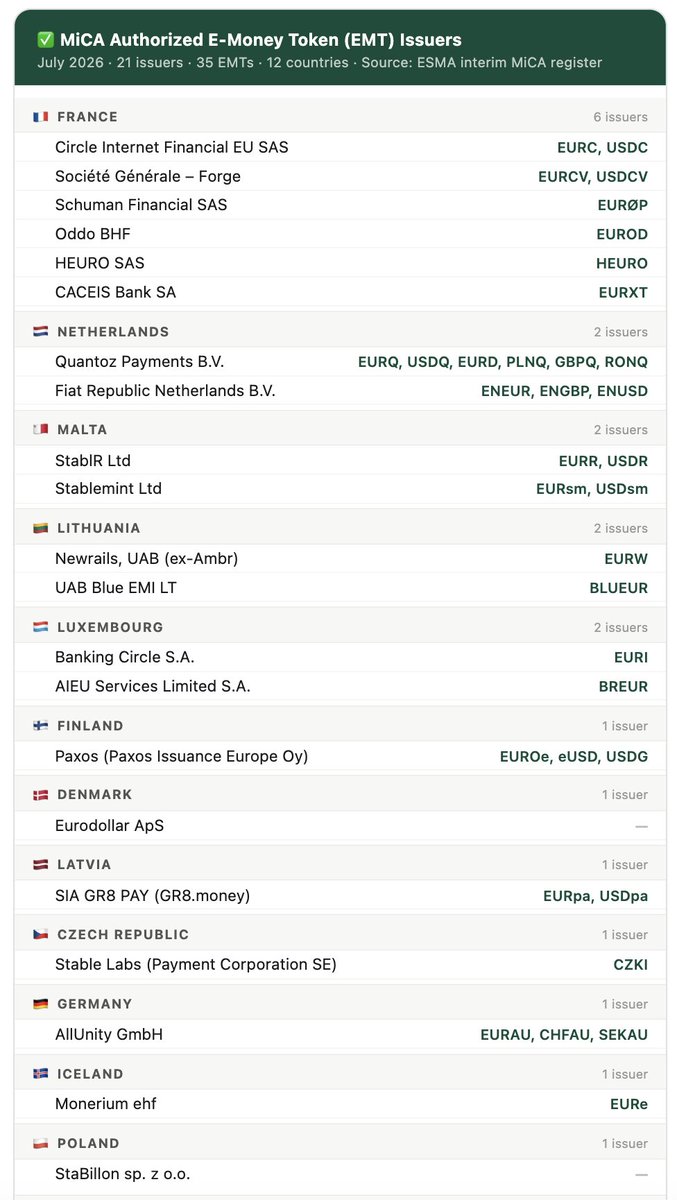Image resolution: width=677 pixels, height=1200 pixels.
Task: Select Quantoz Payments B.V. issuer
Action: 139,361
